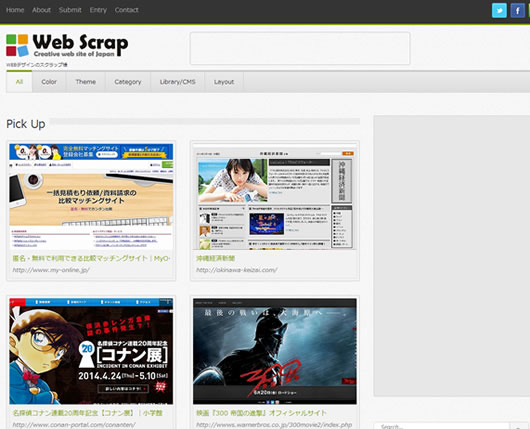Open the About page link

(41, 10)
